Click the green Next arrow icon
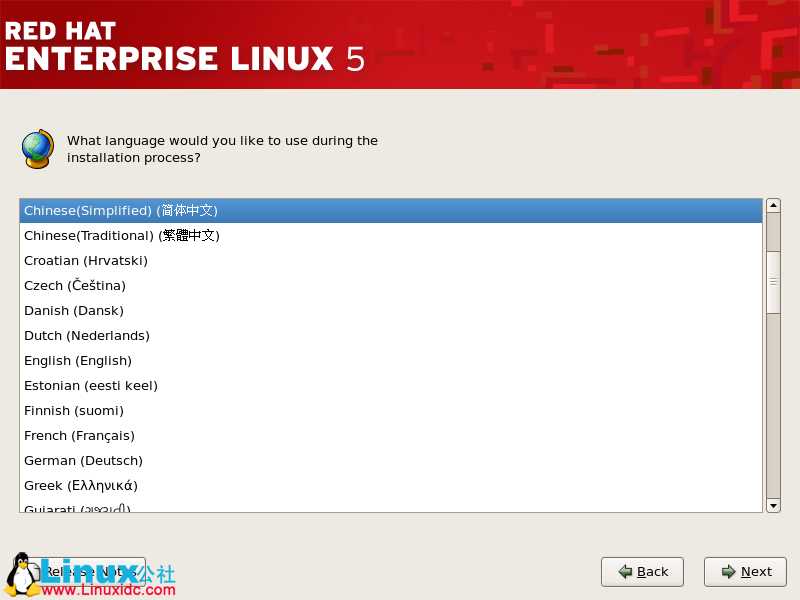The height and width of the screenshot is (600, 800). tap(729, 571)
